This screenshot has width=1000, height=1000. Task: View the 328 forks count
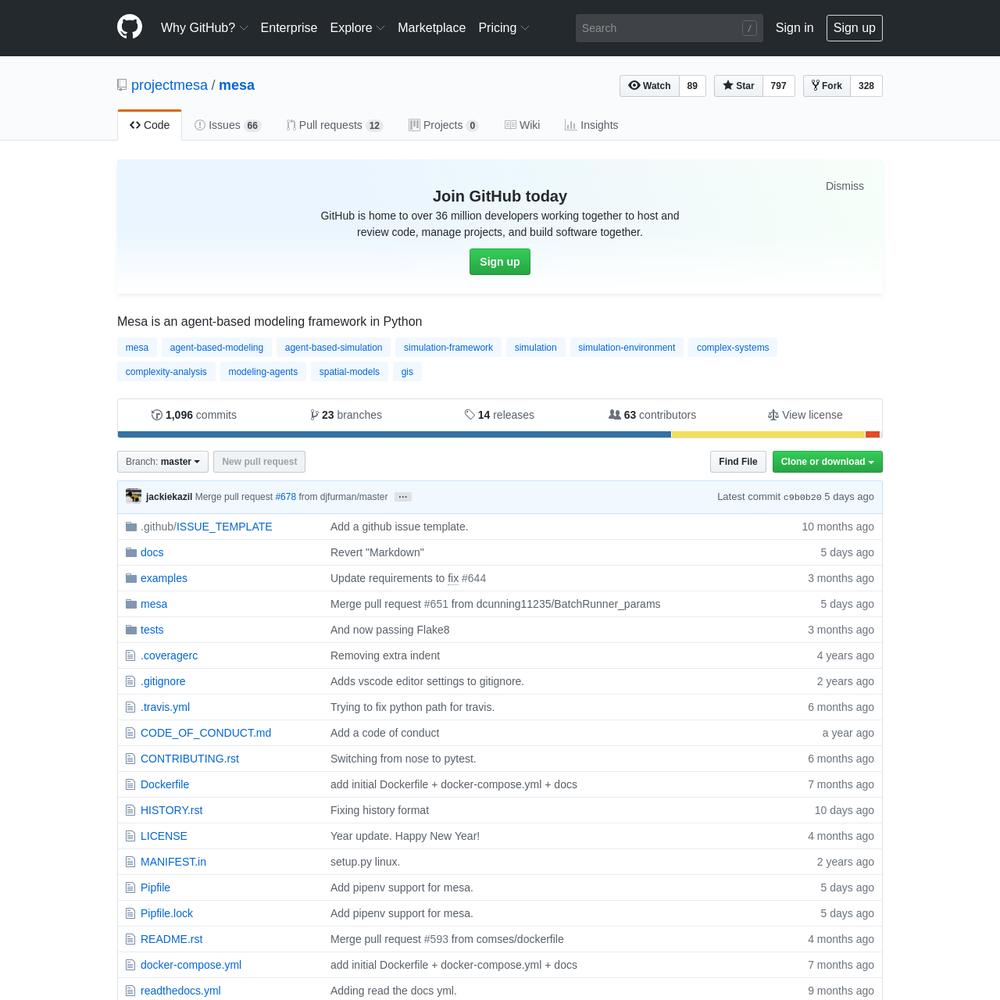coord(866,85)
